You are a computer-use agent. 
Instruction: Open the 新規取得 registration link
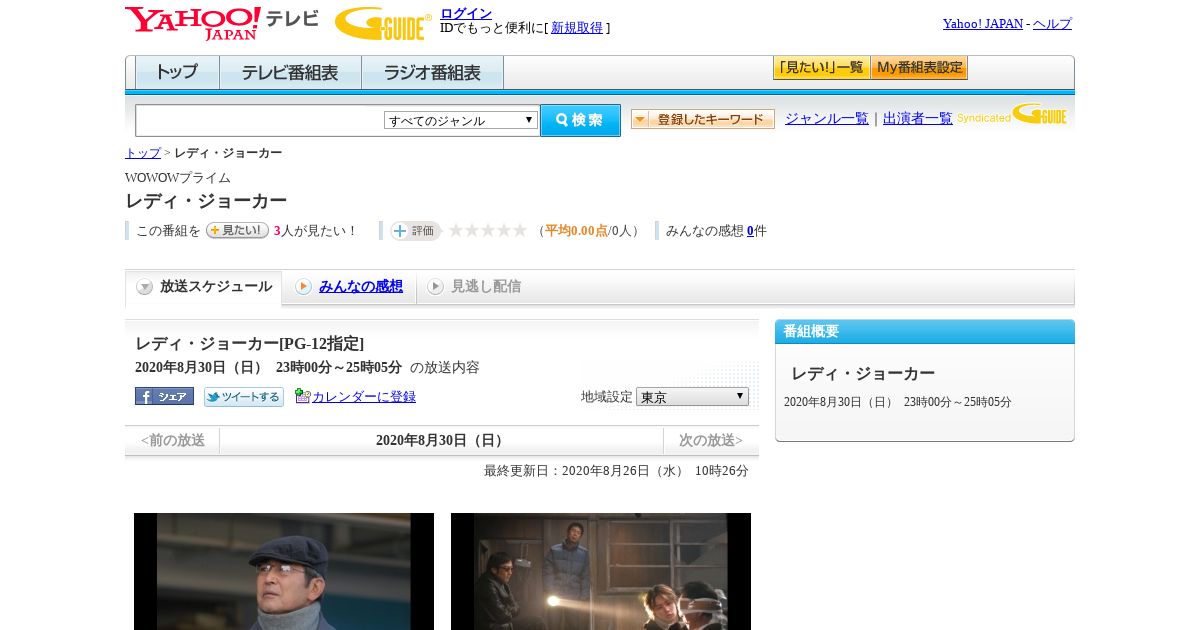[577, 28]
